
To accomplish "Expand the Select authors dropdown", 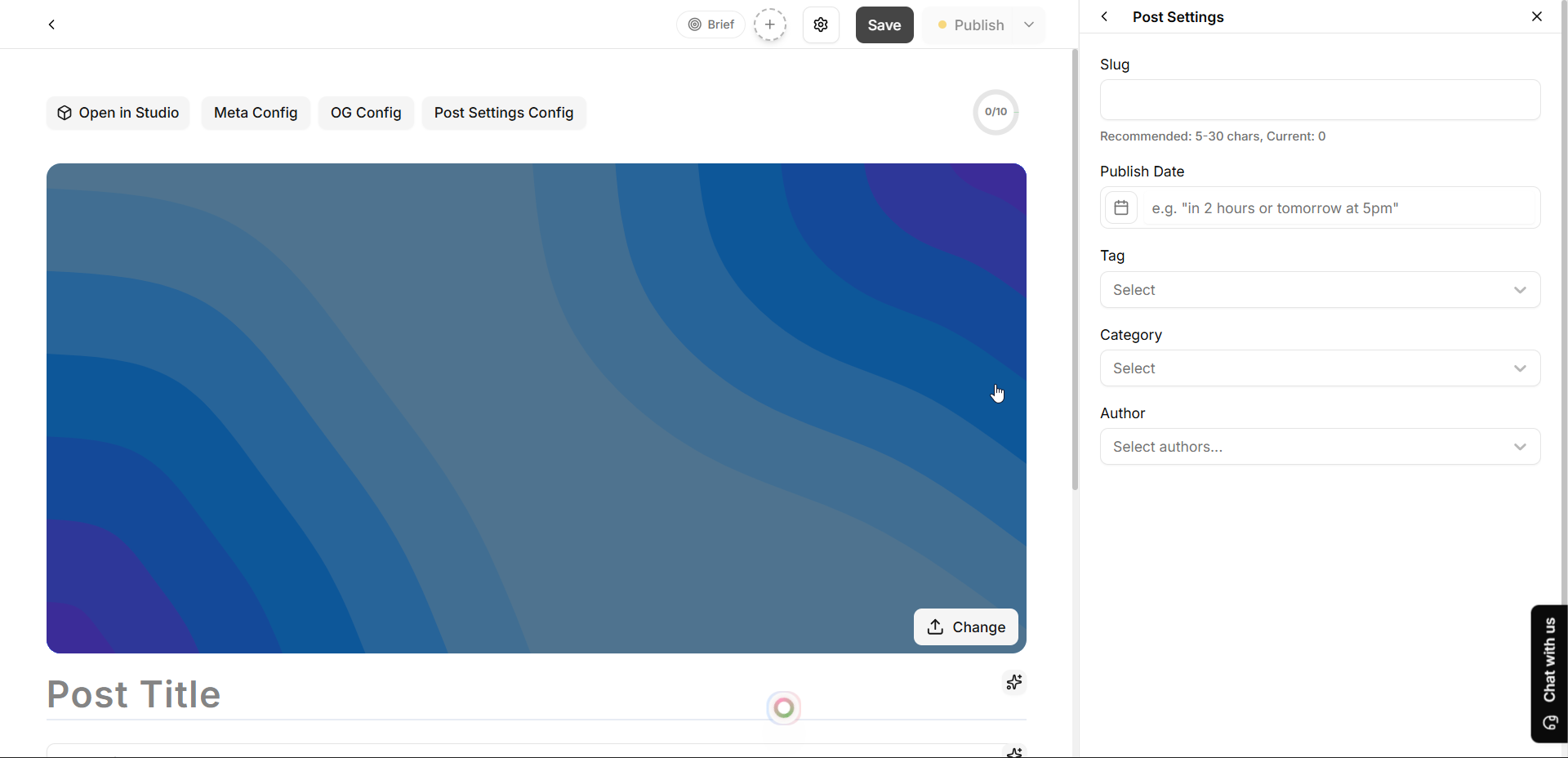I will [x=1320, y=447].
